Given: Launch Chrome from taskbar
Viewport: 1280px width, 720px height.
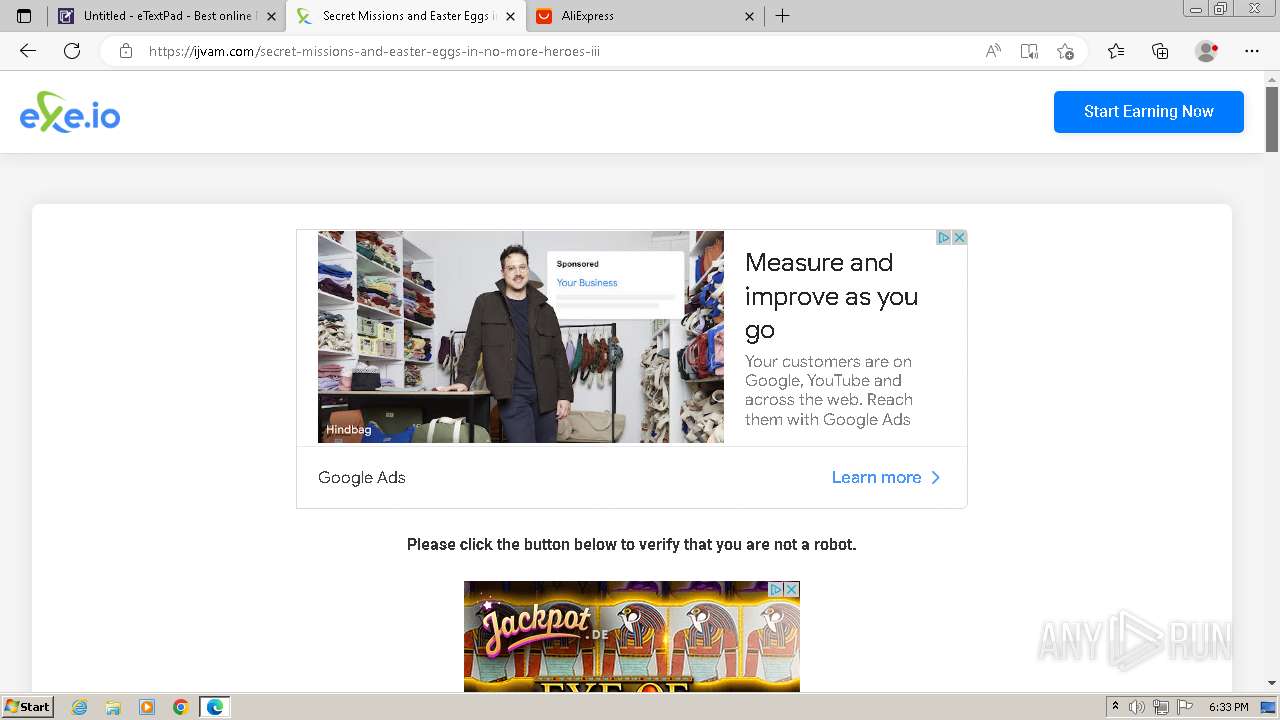Looking at the screenshot, I should (x=181, y=707).
